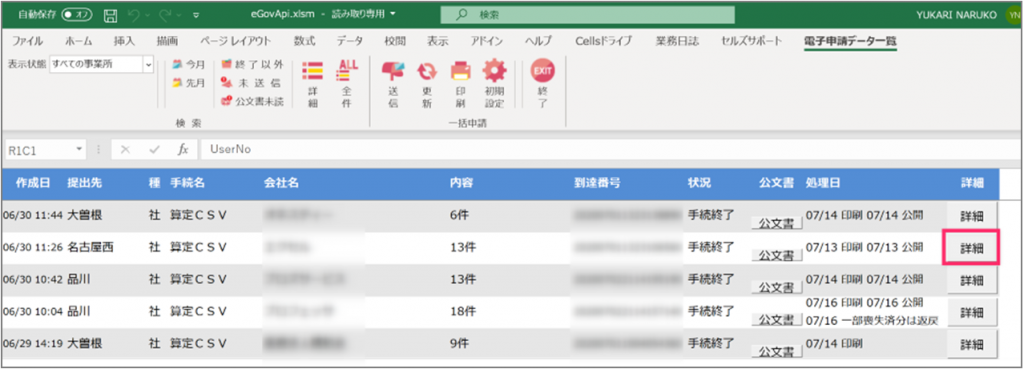Image resolution: width=1024 pixels, height=369 pixels.
Task: Switch to the 数式 tab
Action: click(x=304, y=41)
